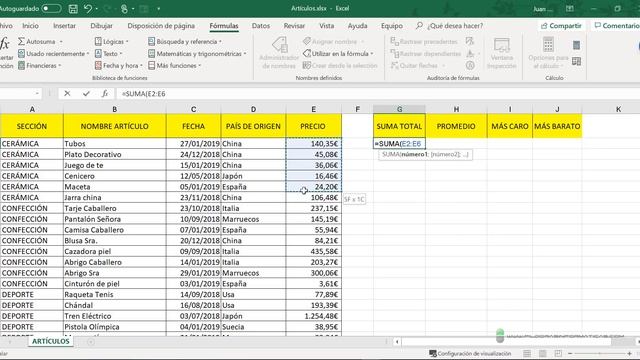Open the Ayuda tab
The width and height of the screenshot is (640, 360).
coord(358,26)
